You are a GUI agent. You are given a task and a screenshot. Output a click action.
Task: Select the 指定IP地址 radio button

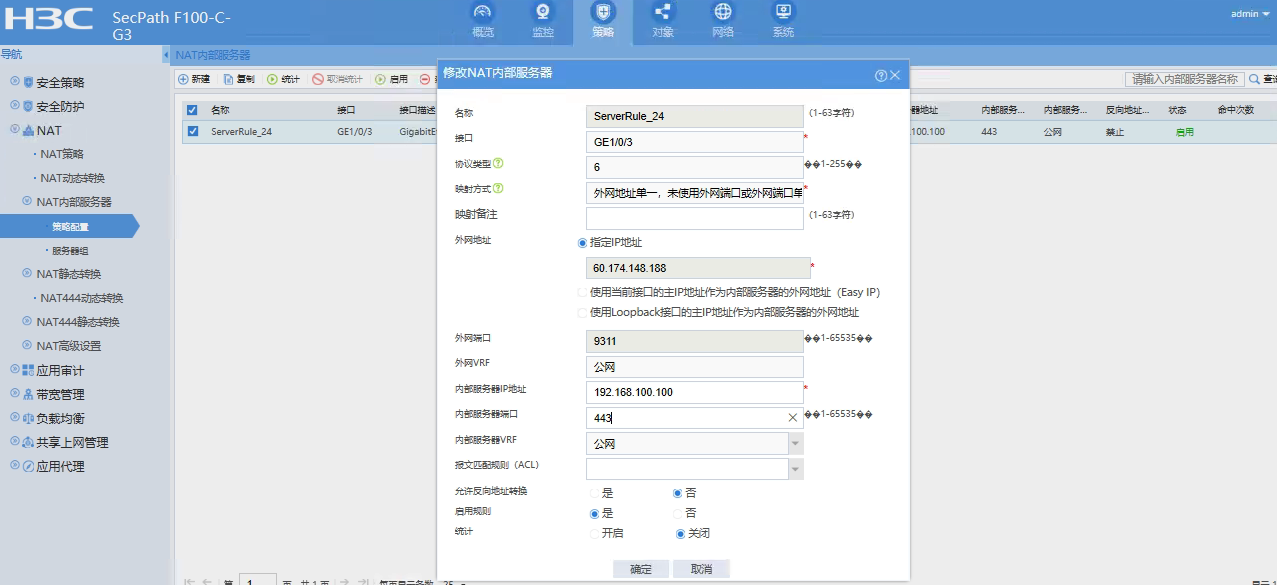pyautogui.click(x=583, y=242)
